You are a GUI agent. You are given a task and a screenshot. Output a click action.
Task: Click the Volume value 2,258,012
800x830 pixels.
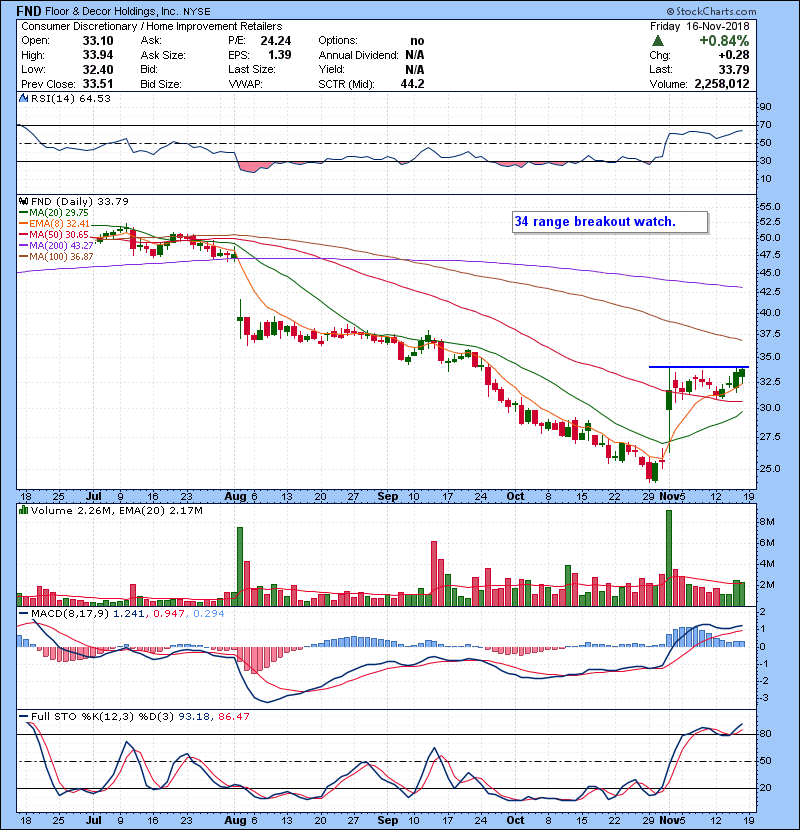click(722, 84)
